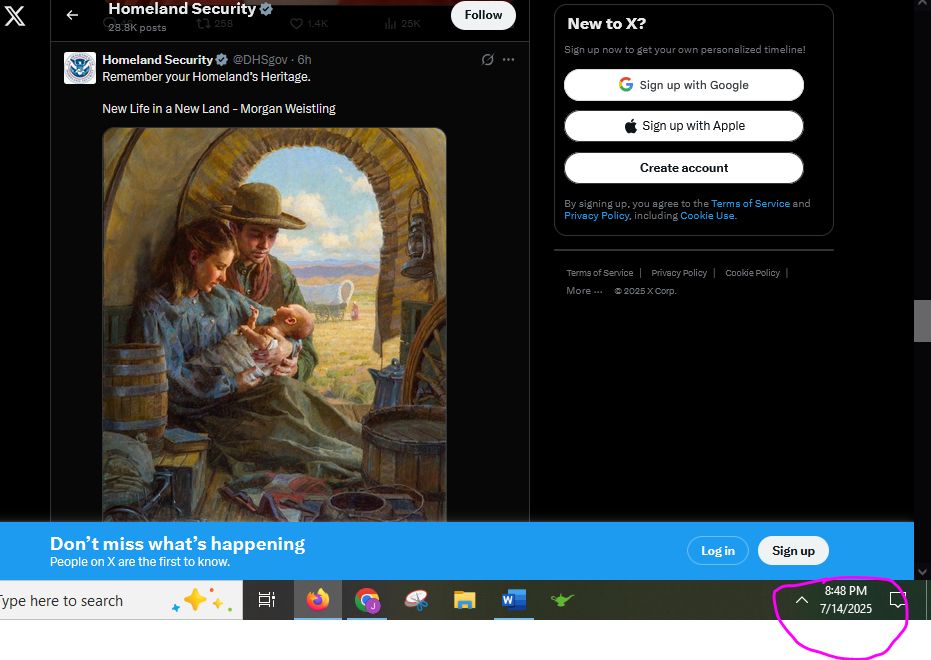The image size is (931, 660).
Task: Open Task View on the taskbar
Action: pos(267,600)
